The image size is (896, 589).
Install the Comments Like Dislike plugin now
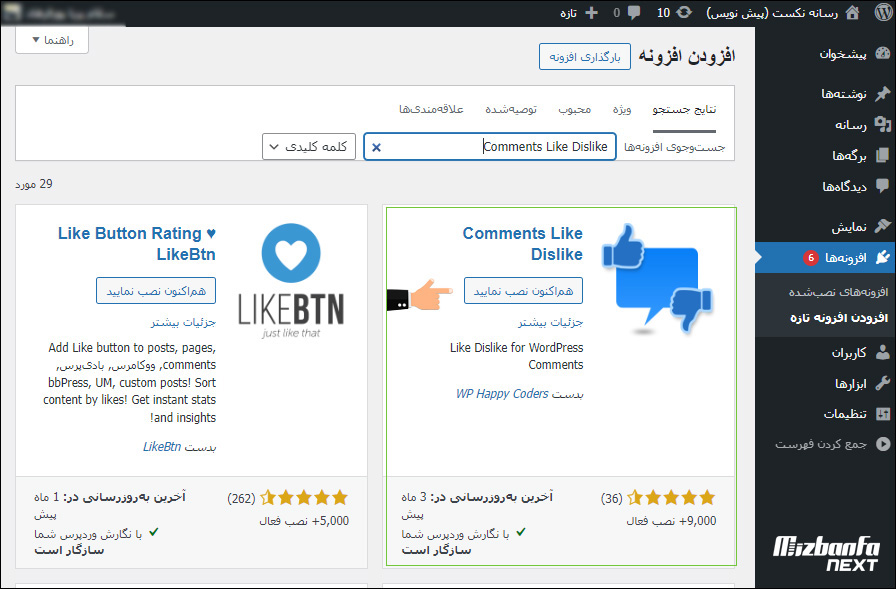(523, 291)
